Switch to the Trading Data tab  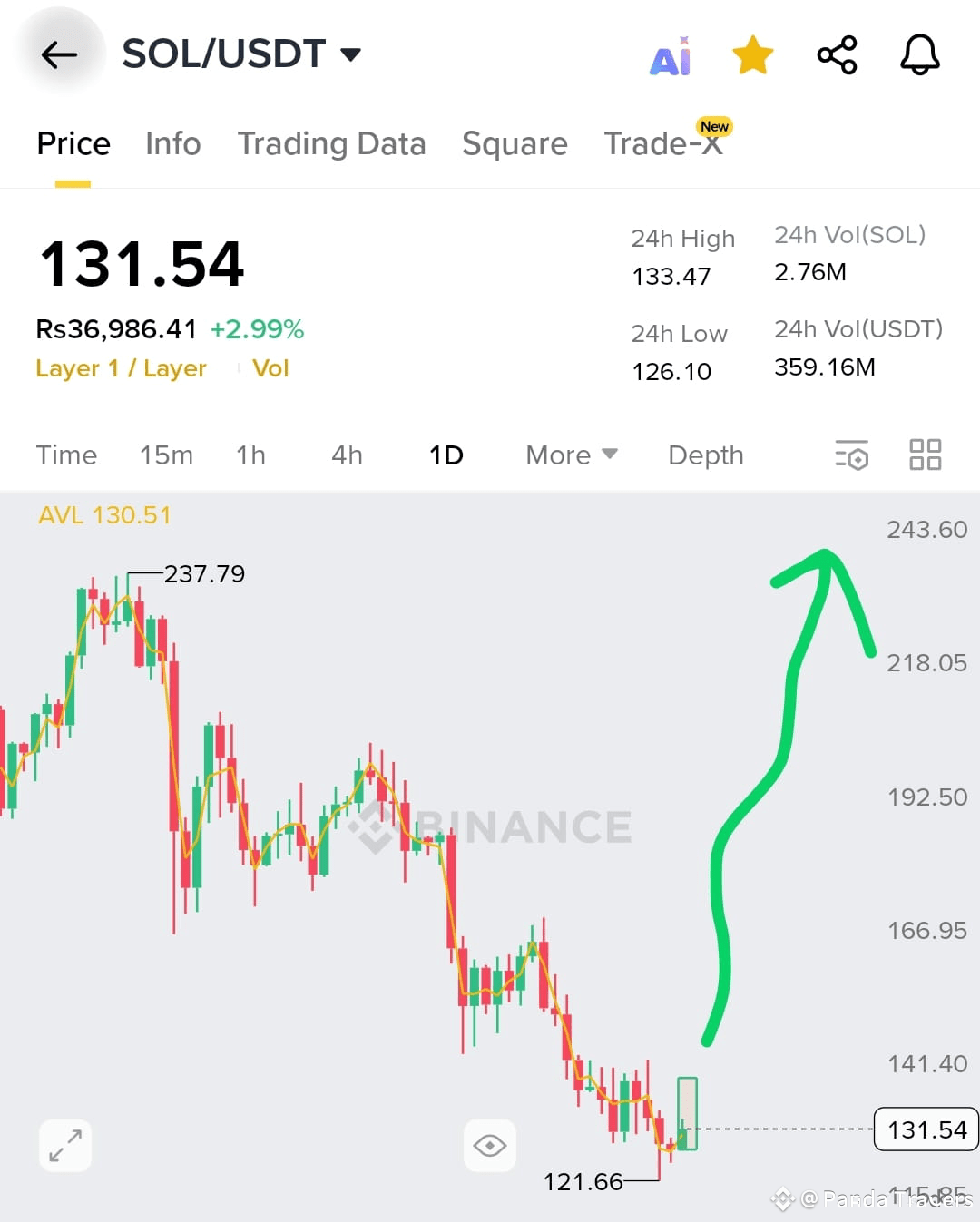point(331,143)
